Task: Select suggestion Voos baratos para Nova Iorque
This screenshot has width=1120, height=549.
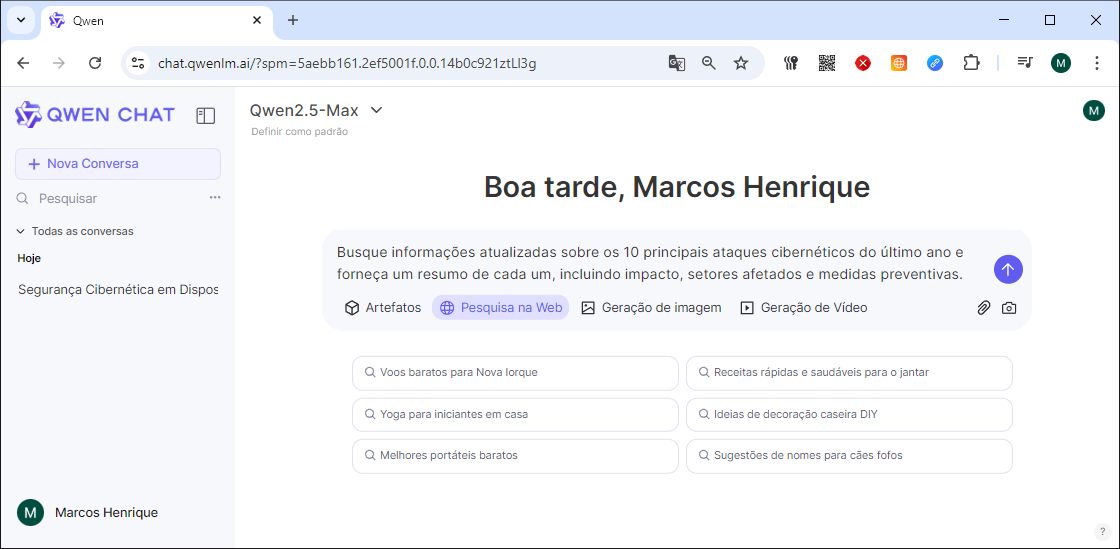Action: (x=515, y=373)
